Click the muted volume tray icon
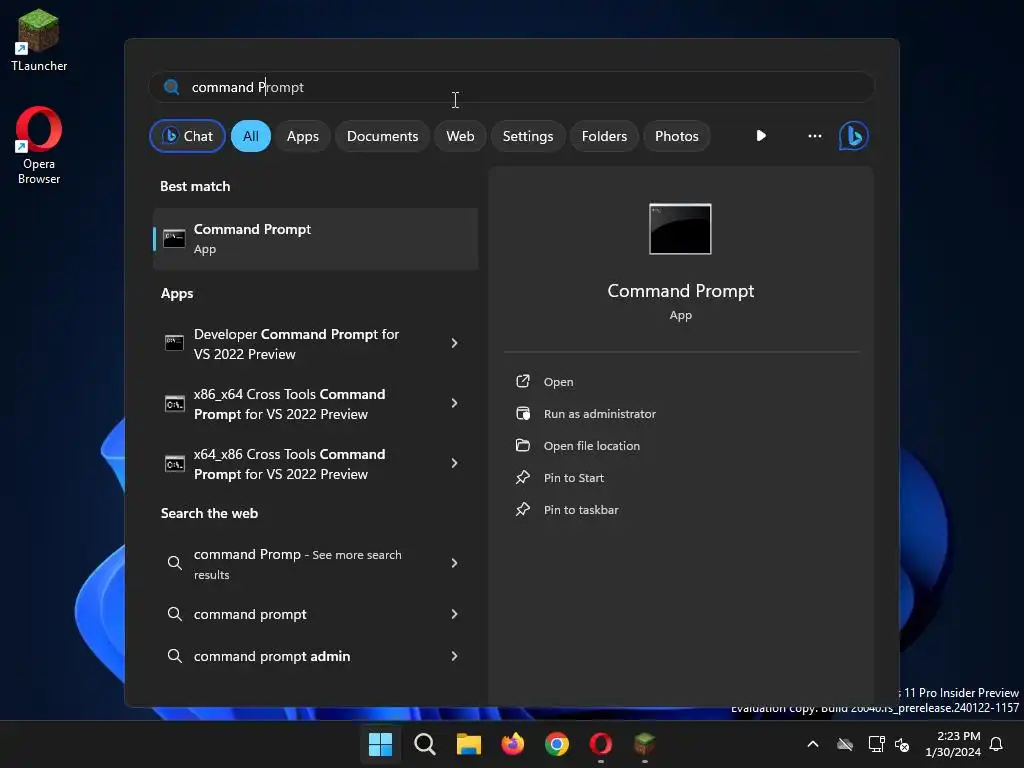Viewport: 1024px width, 768px height. click(902, 744)
